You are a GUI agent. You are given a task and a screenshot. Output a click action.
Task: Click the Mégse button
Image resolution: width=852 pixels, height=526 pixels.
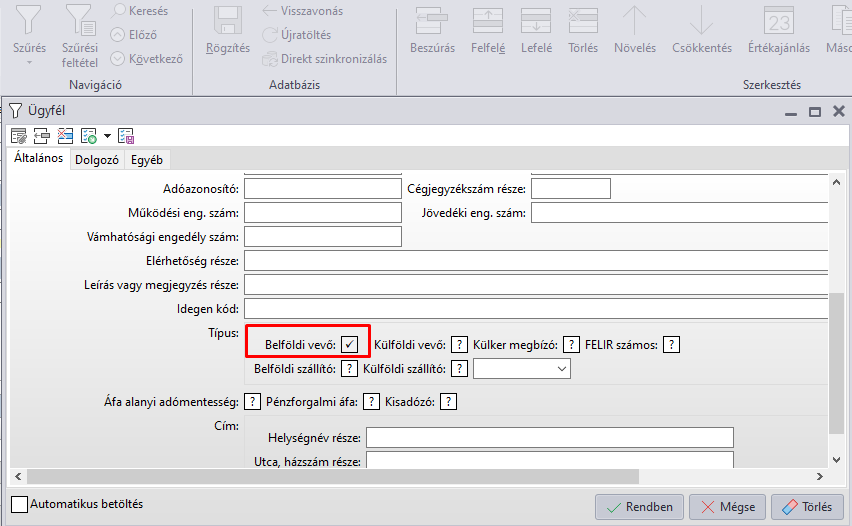point(727,506)
